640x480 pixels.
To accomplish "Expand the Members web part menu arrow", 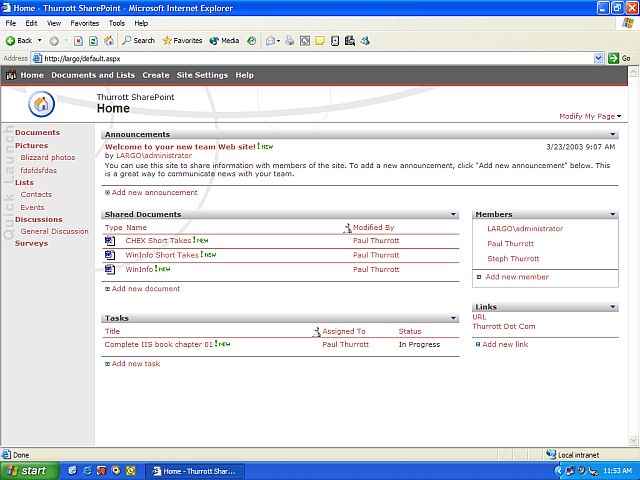I will (x=613, y=214).
